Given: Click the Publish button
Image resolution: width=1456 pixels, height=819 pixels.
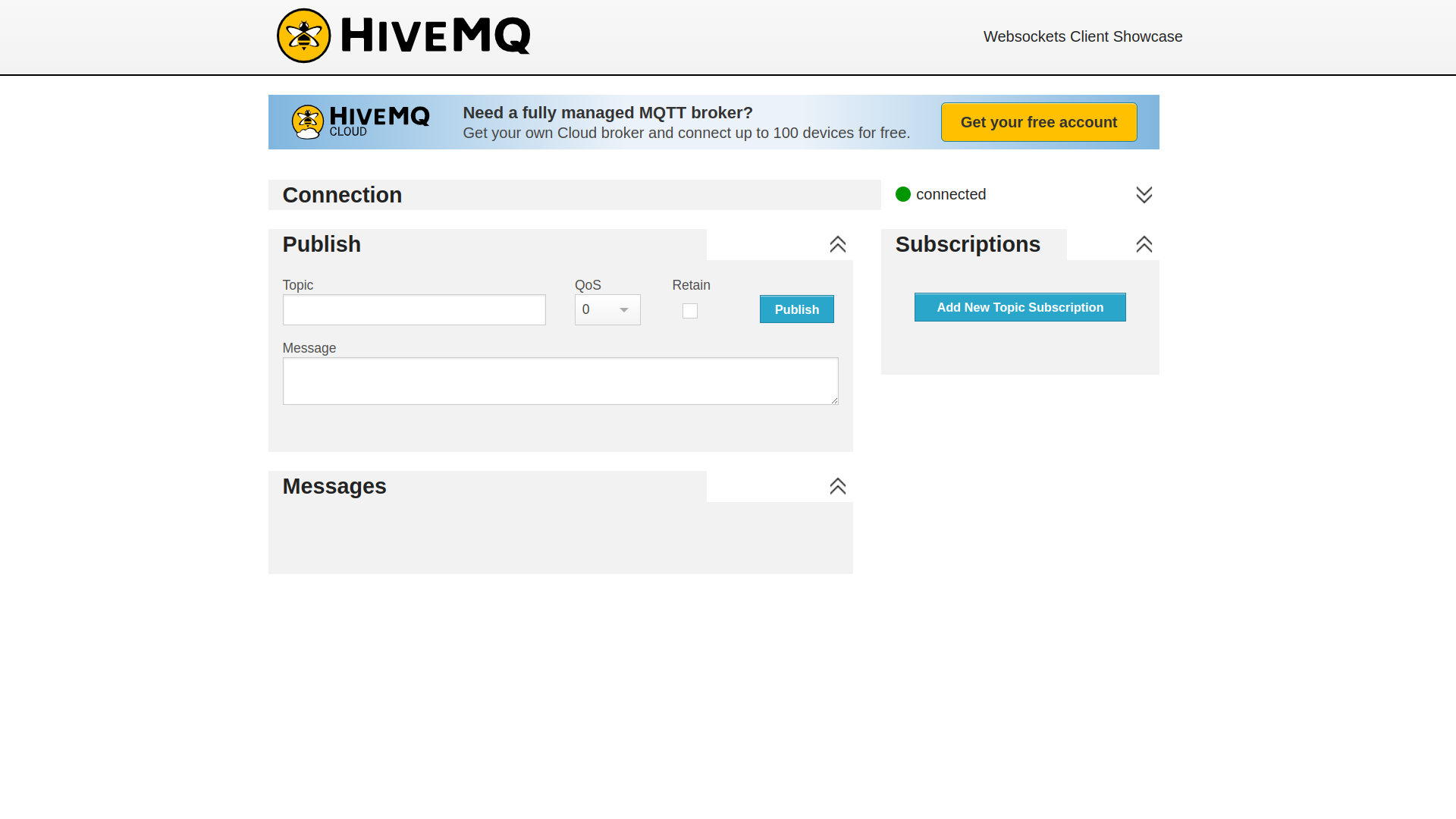Looking at the screenshot, I should 796,309.
